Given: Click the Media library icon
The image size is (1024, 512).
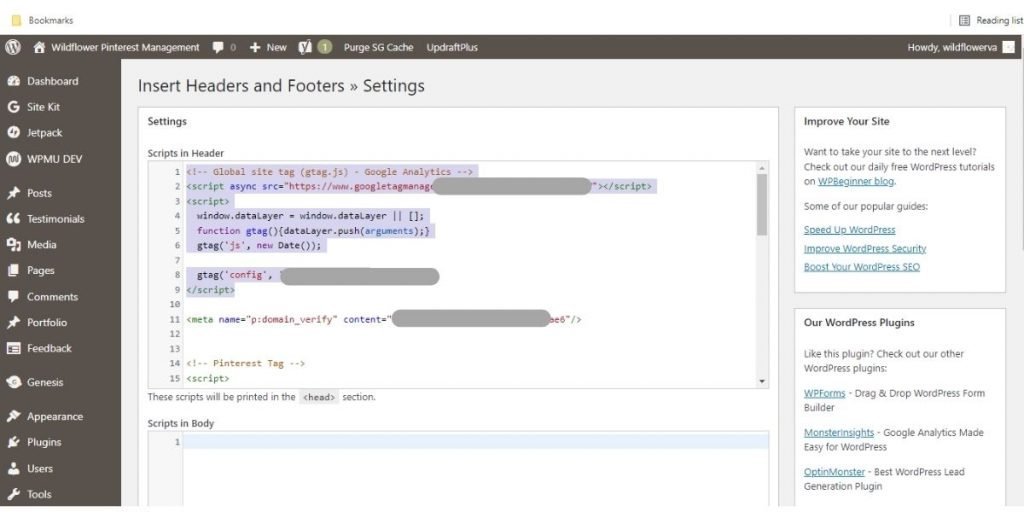Looking at the screenshot, I should 13,245.
